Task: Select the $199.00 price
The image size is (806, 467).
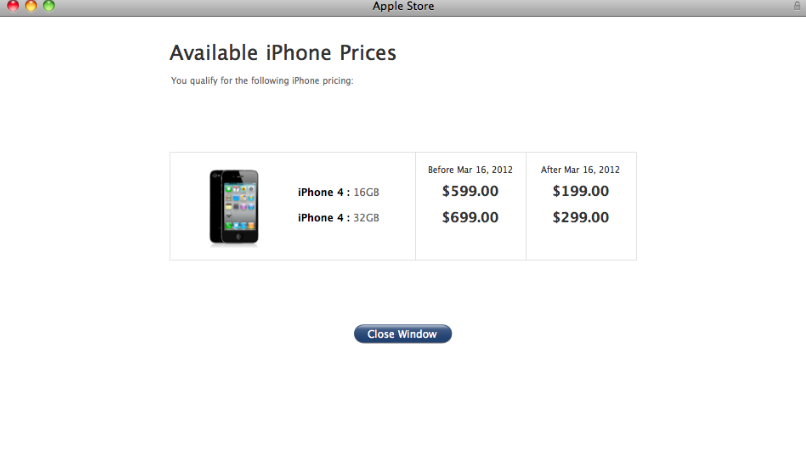Action: click(x=581, y=191)
